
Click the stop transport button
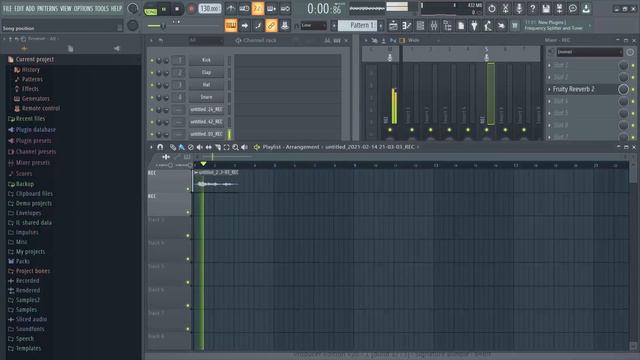[x=177, y=9]
